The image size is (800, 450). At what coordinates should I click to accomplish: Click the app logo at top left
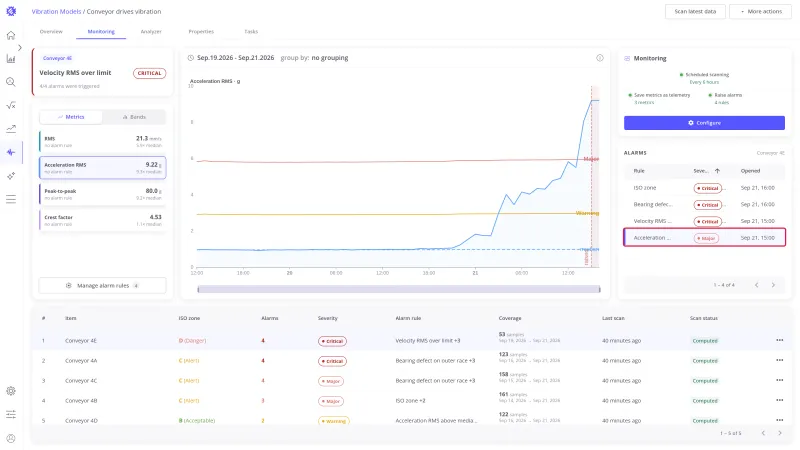click(x=11, y=11)
